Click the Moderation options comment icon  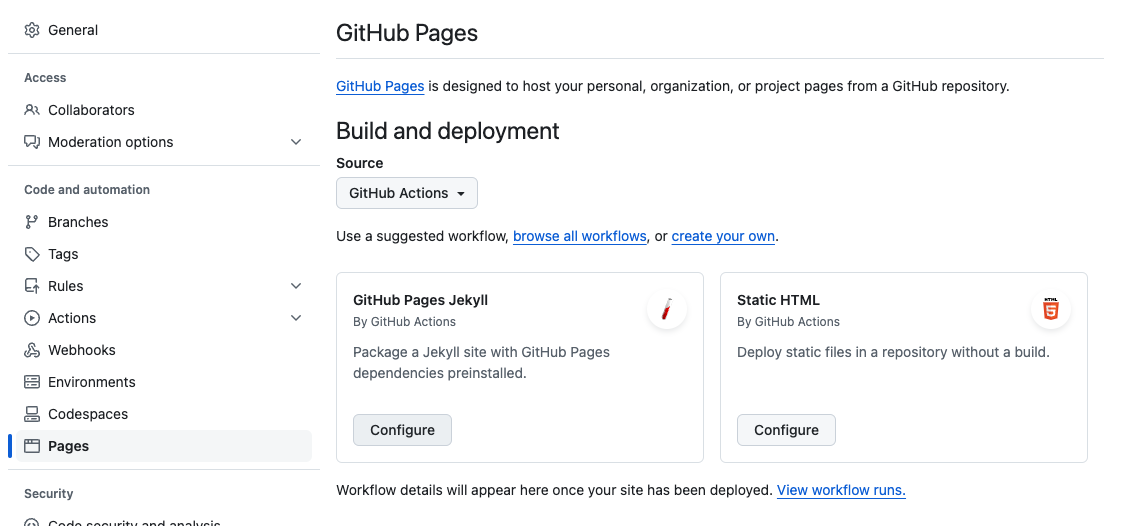tap(32, 142)
